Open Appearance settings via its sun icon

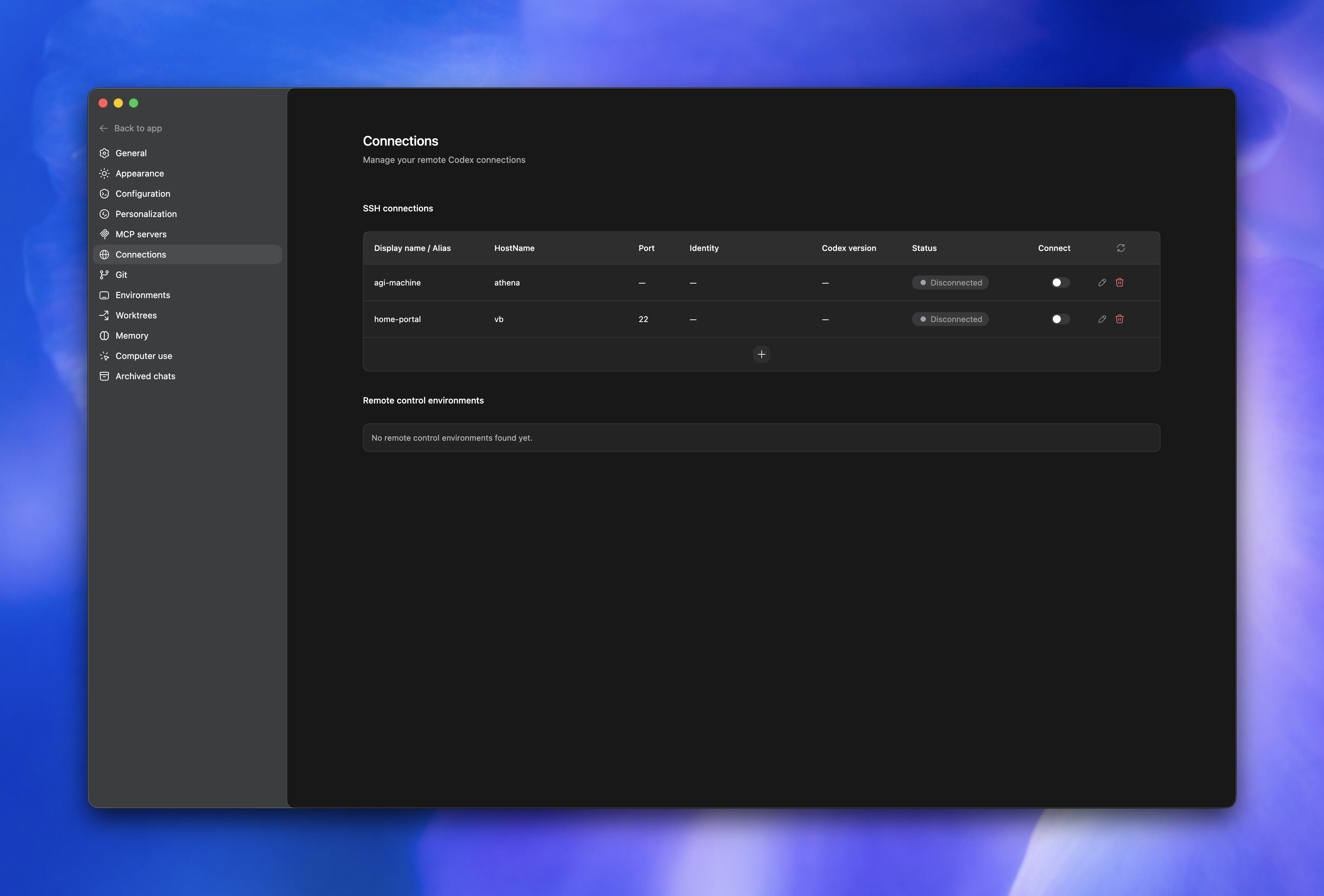(104, 173)
